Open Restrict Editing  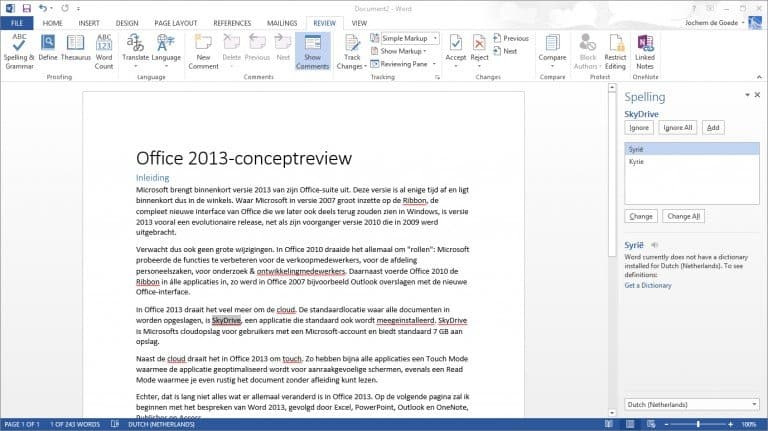coord(615,51)
